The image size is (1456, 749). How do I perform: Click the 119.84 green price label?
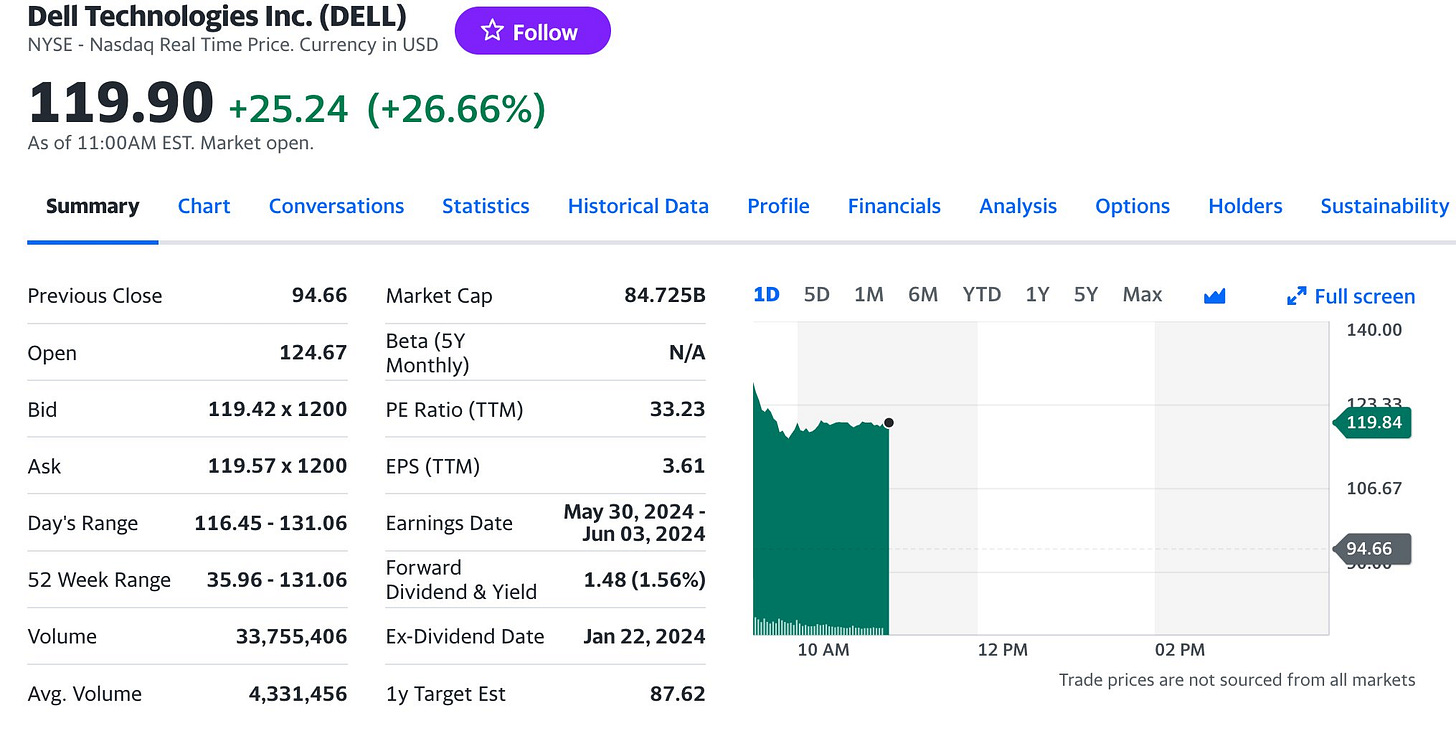click(1374, 423)
